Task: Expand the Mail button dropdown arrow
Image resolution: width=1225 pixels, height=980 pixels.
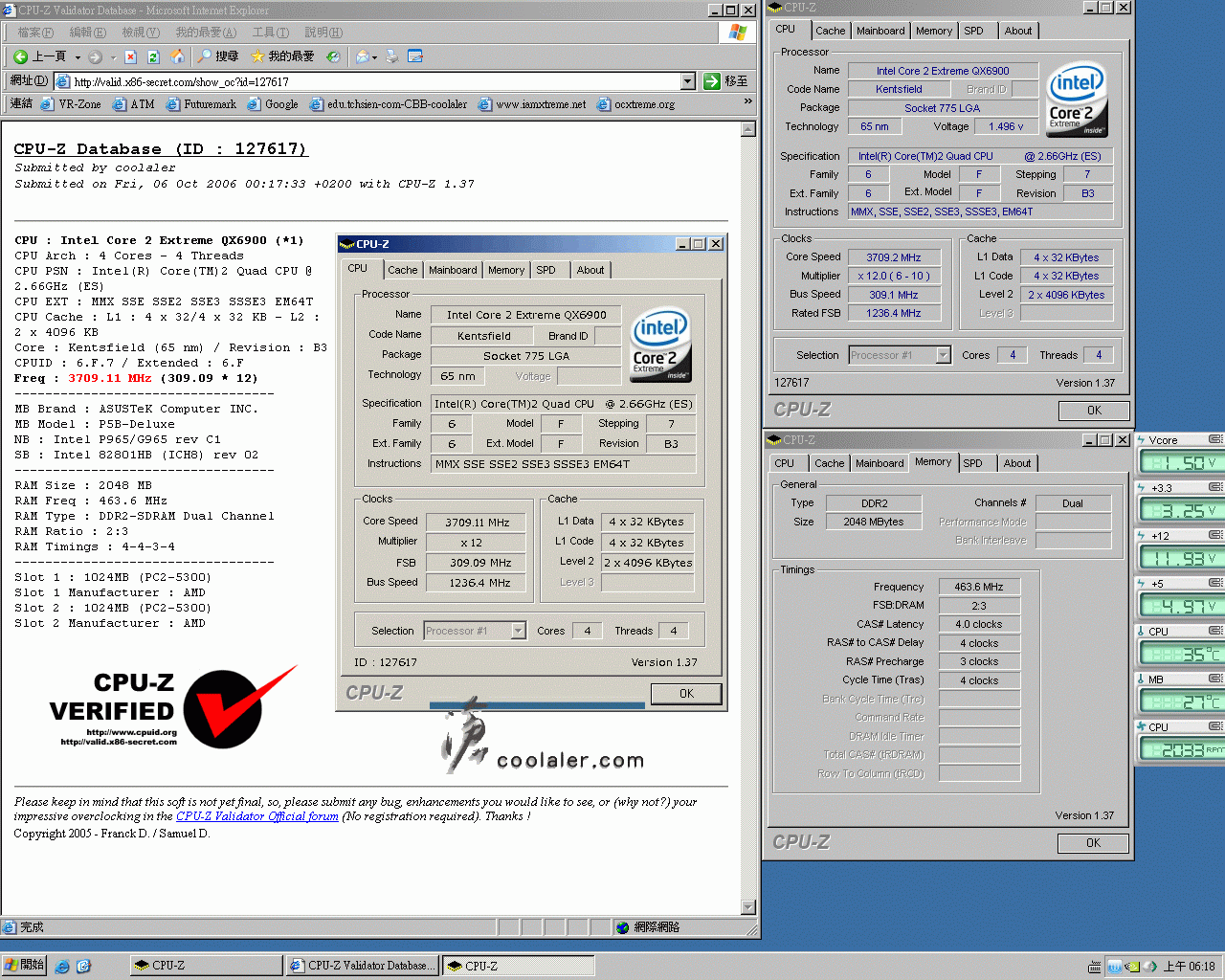Action: [375, 57]
